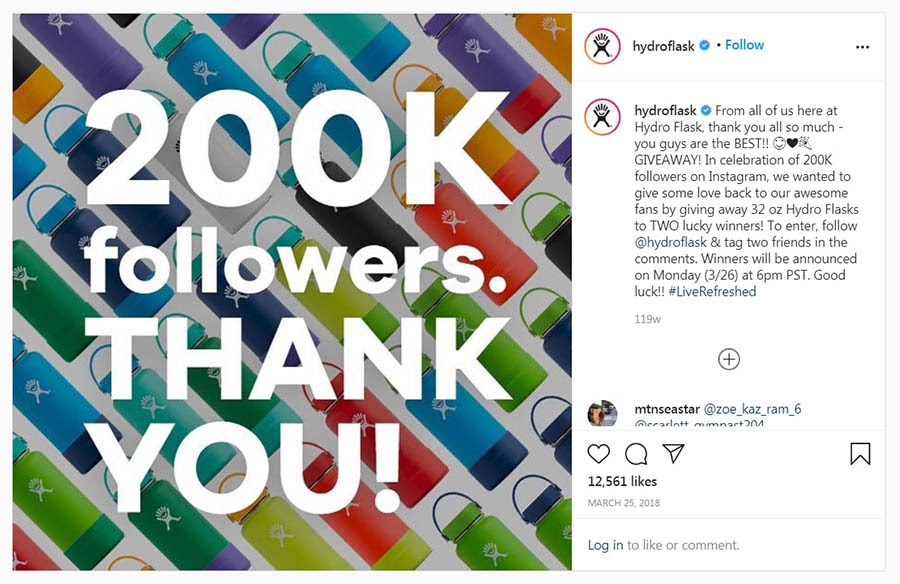900x584 pixels.
Task: Open @zoe_kaz_ram_6 tagged profile
Action: 752,409
